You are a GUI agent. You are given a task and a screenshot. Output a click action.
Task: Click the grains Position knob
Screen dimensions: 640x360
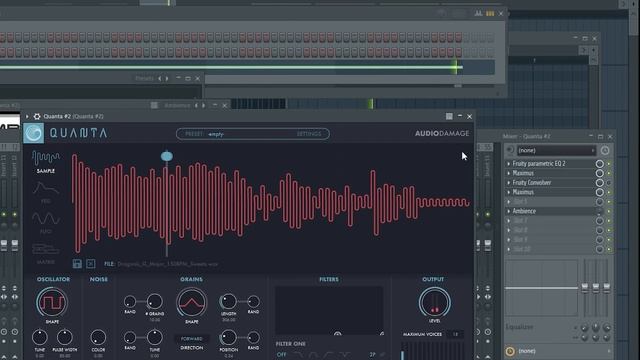(228, 338)
